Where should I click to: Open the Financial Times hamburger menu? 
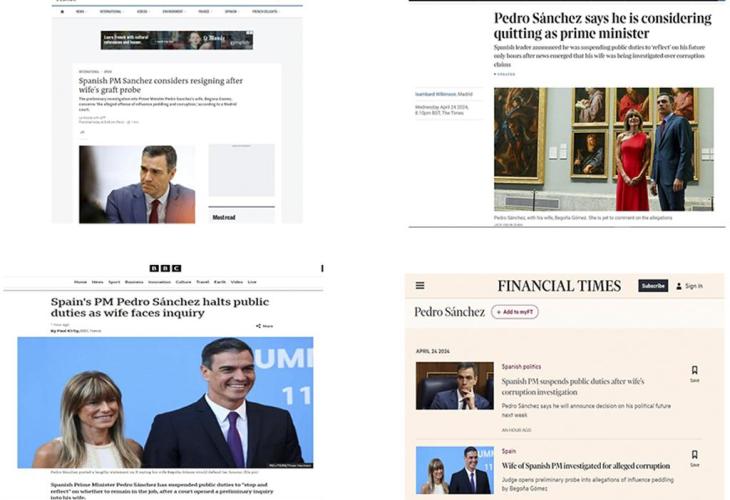[x=419, y=285]
